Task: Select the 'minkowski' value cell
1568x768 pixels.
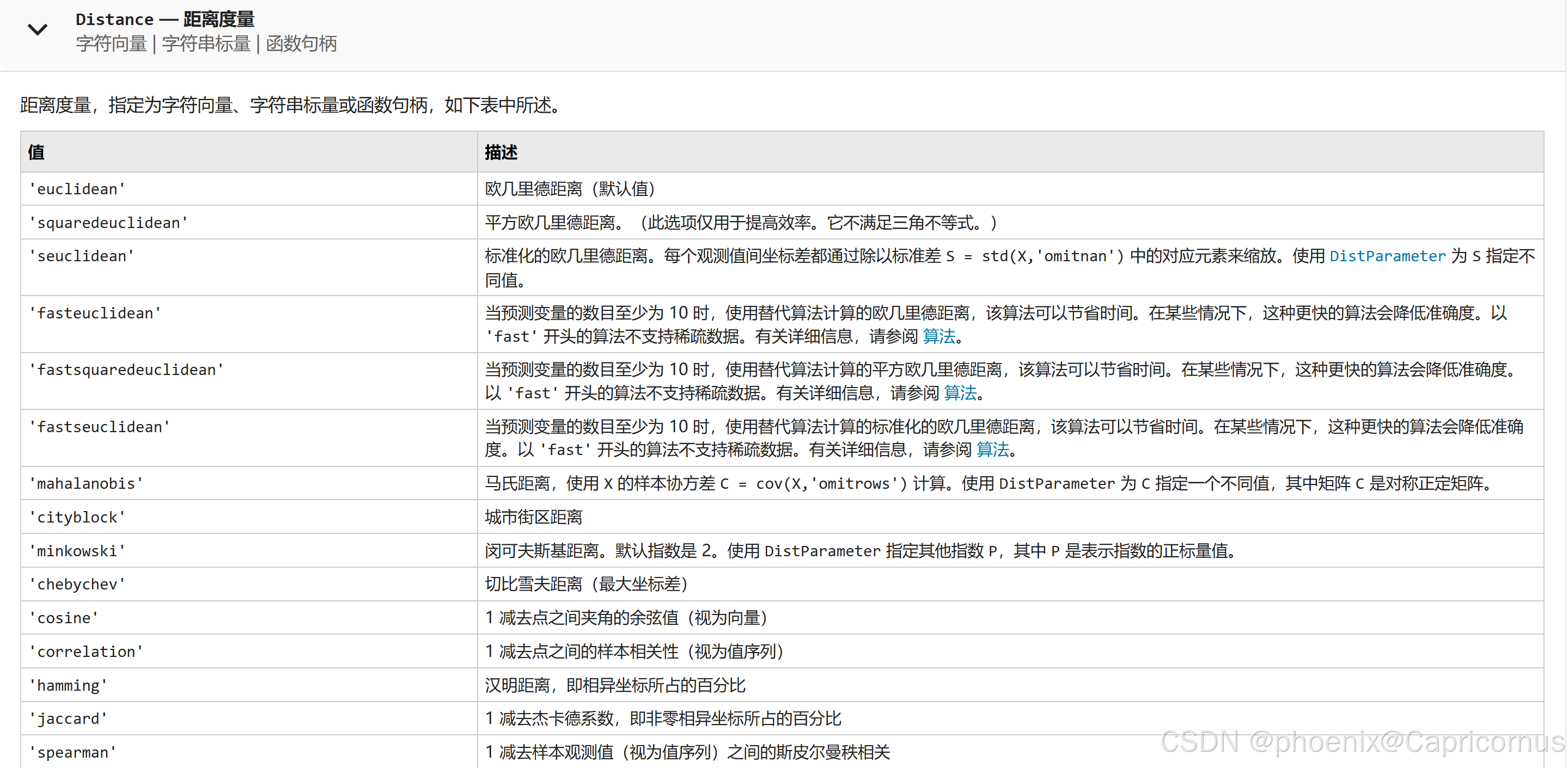Action: point(249,551)
